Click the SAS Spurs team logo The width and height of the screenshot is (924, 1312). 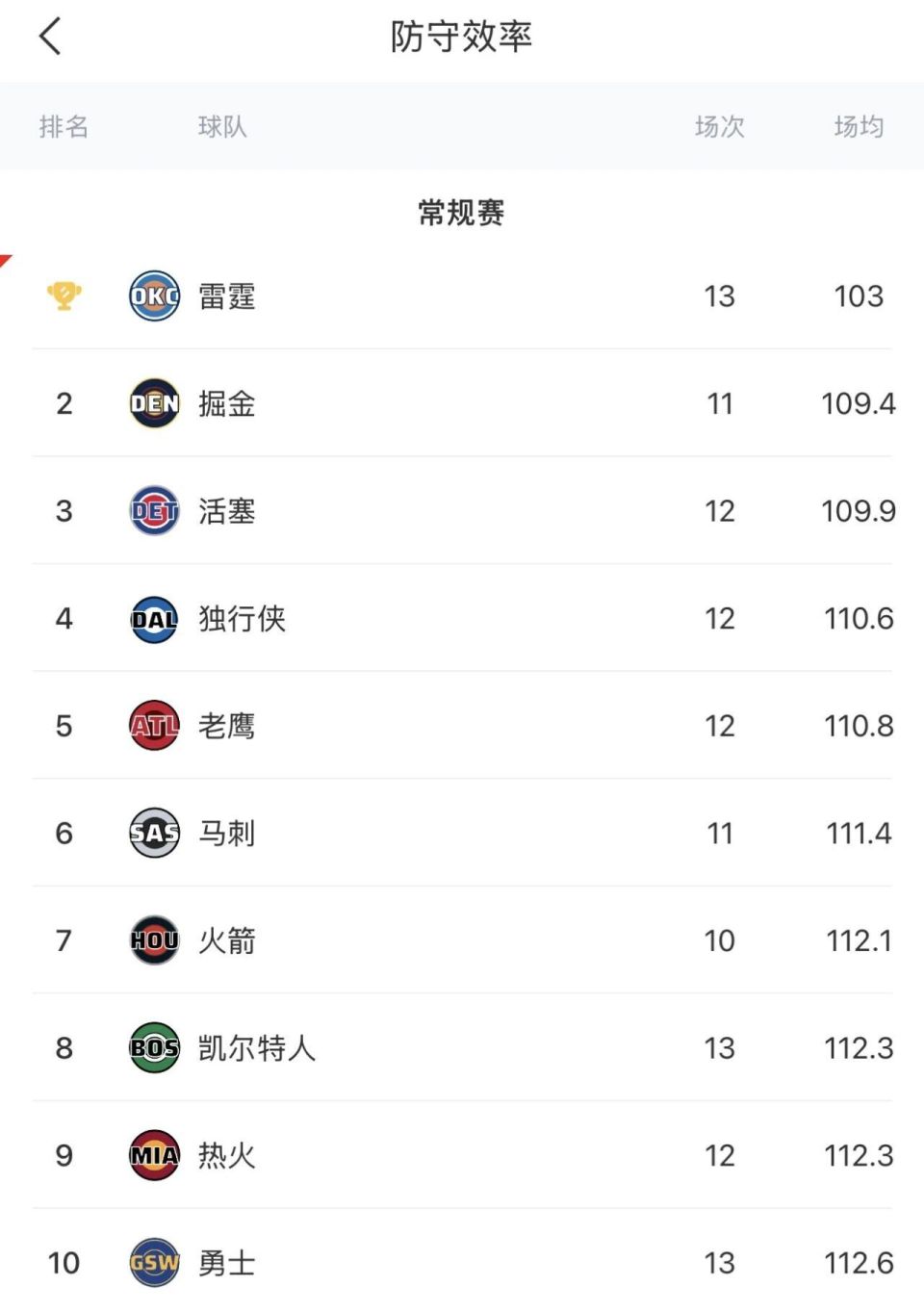[x=154, y=834]
